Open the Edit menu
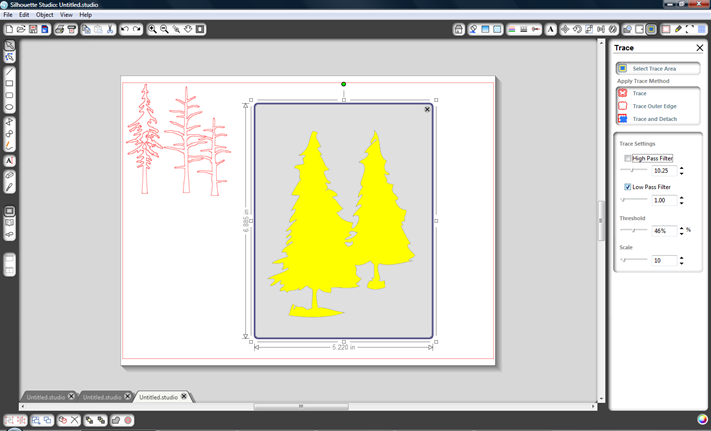 [24, 15]
